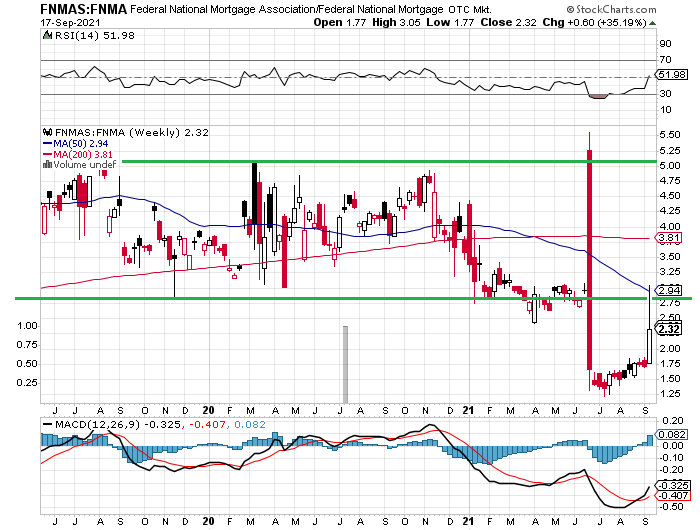Viewport: 700px width, 530px height.
Task: Click the -0.325 MACD tag on right axis
Action: coord(674,485)
